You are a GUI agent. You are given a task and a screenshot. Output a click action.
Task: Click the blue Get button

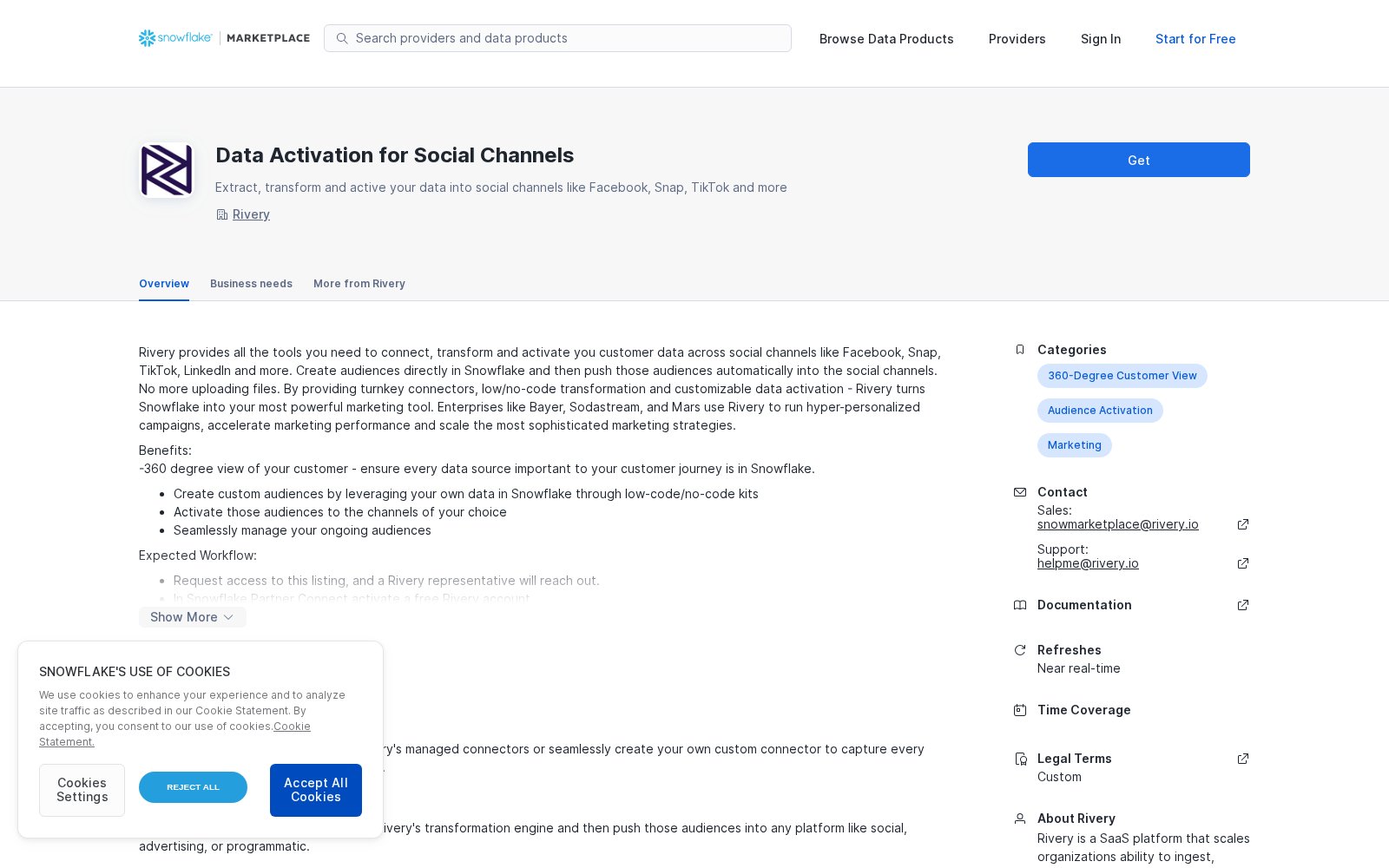[x=1139, y=160]
